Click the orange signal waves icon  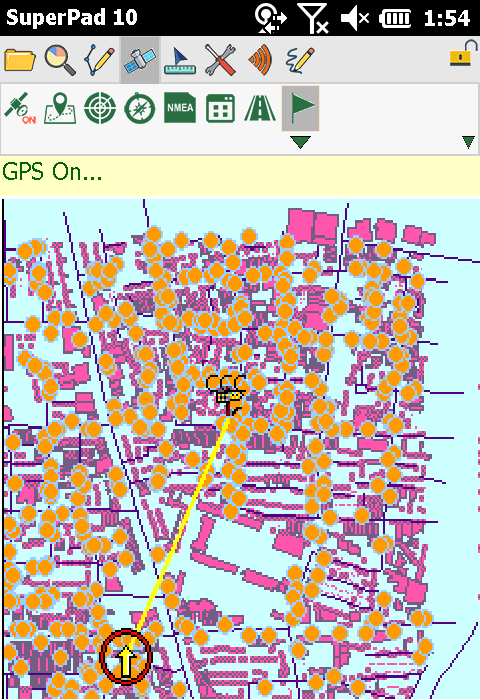pyautogui.click(x=260, y=60)
